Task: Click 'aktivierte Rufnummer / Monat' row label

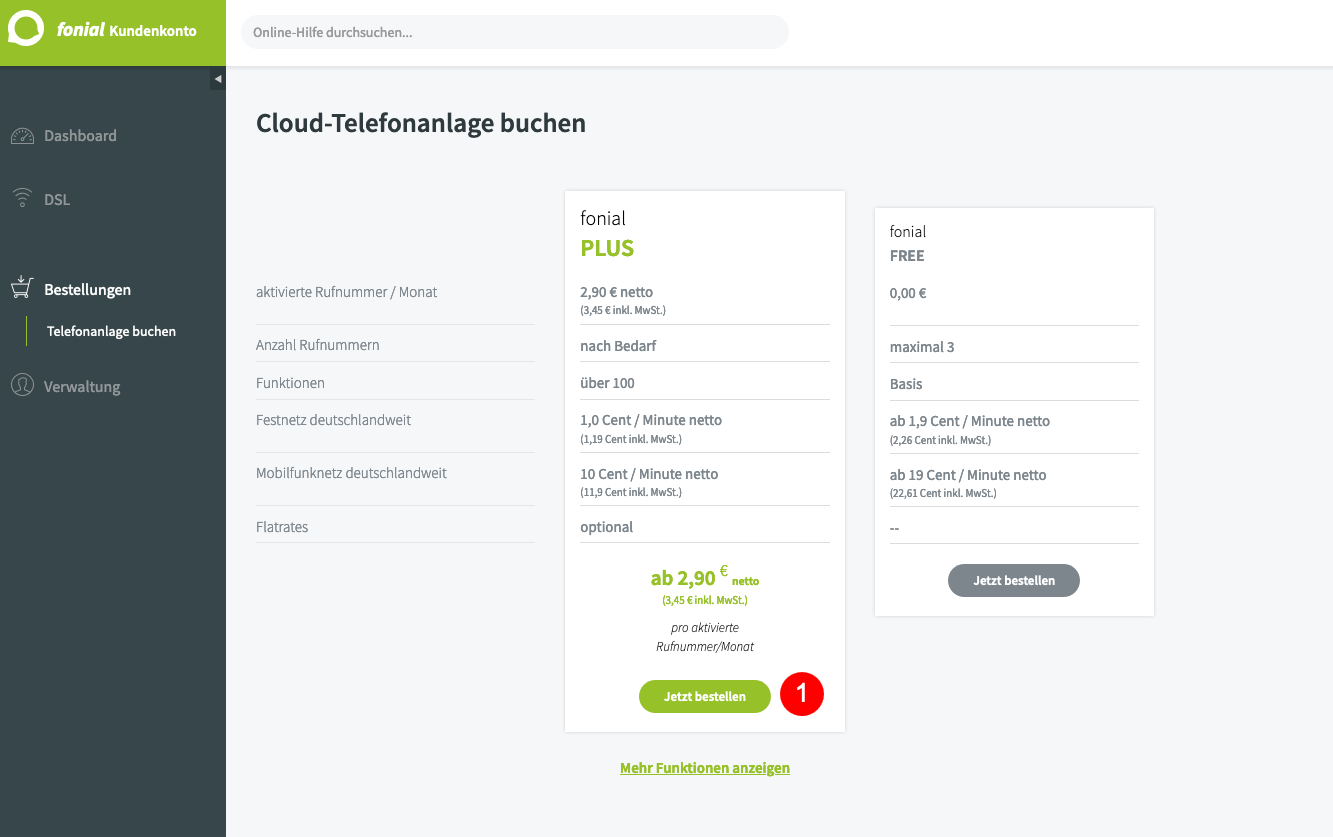Action: (x=346, y=292)
